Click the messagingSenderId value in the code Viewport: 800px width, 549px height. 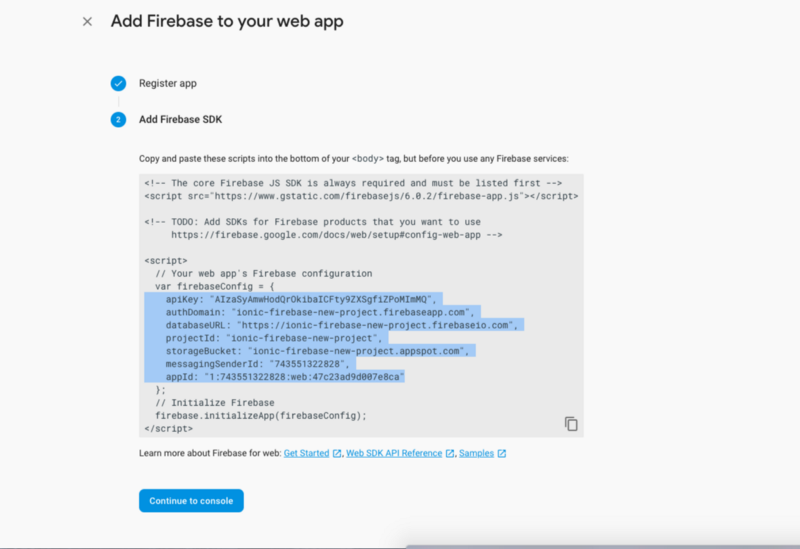tap(309, 364)
